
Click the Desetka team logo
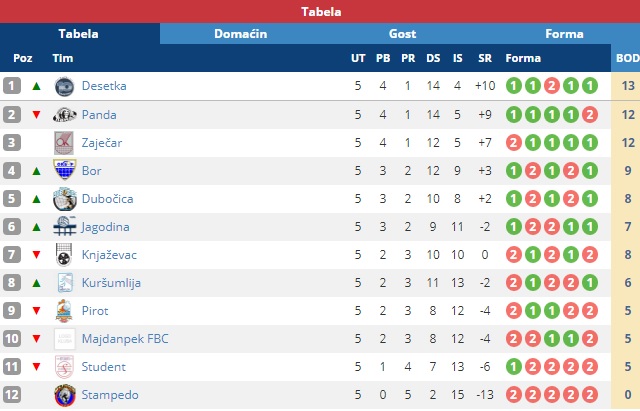point(64,86)
